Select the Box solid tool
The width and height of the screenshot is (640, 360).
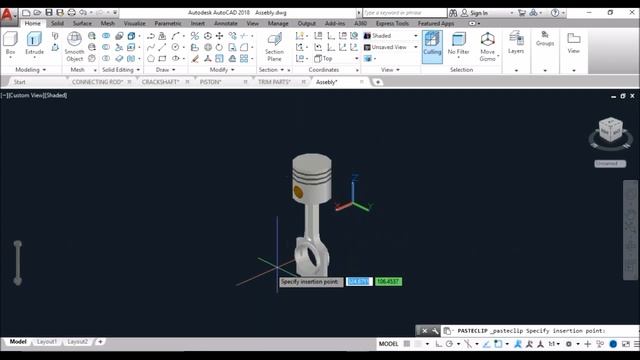click(x=10, y=43)
